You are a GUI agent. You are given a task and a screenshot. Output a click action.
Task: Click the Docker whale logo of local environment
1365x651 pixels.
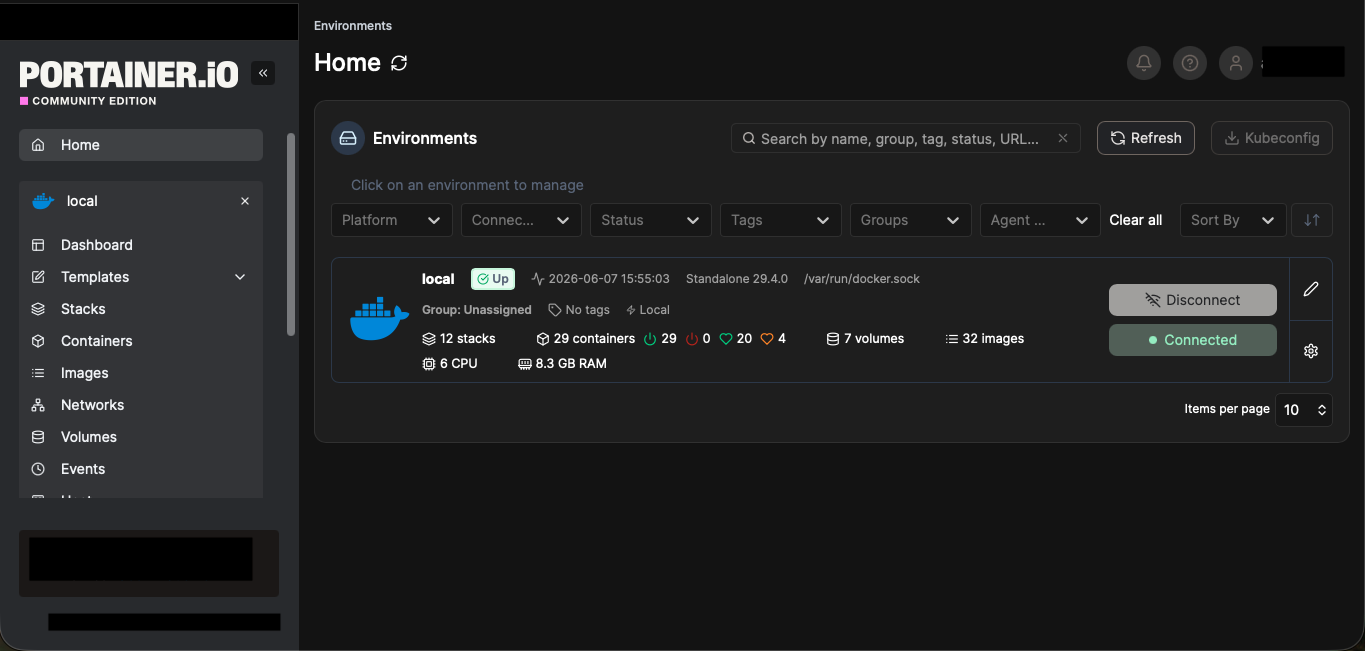coord(379,319)
